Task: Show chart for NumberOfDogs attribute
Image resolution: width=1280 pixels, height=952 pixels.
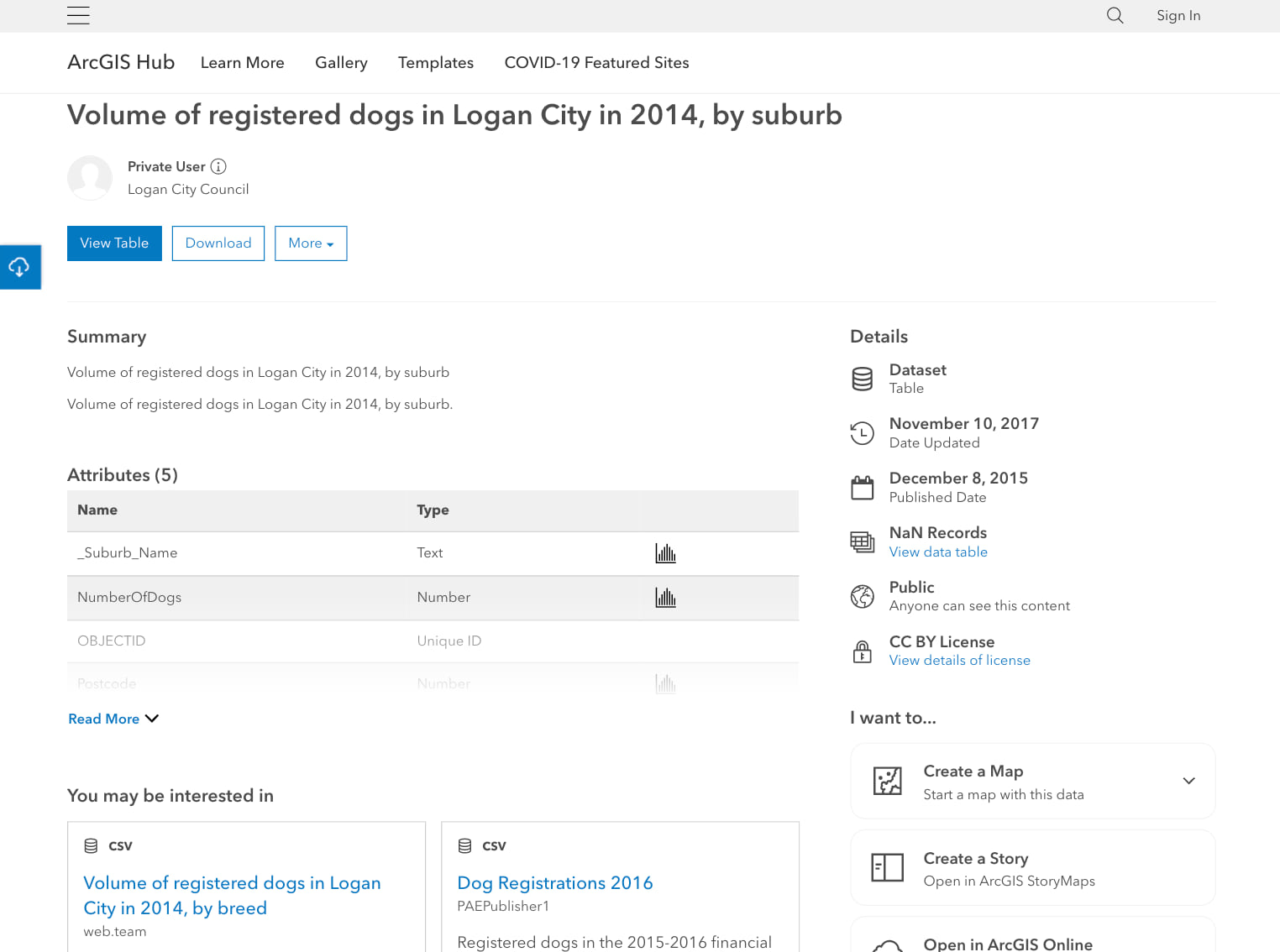Action: pyautogui.click(x=665, y=598)
